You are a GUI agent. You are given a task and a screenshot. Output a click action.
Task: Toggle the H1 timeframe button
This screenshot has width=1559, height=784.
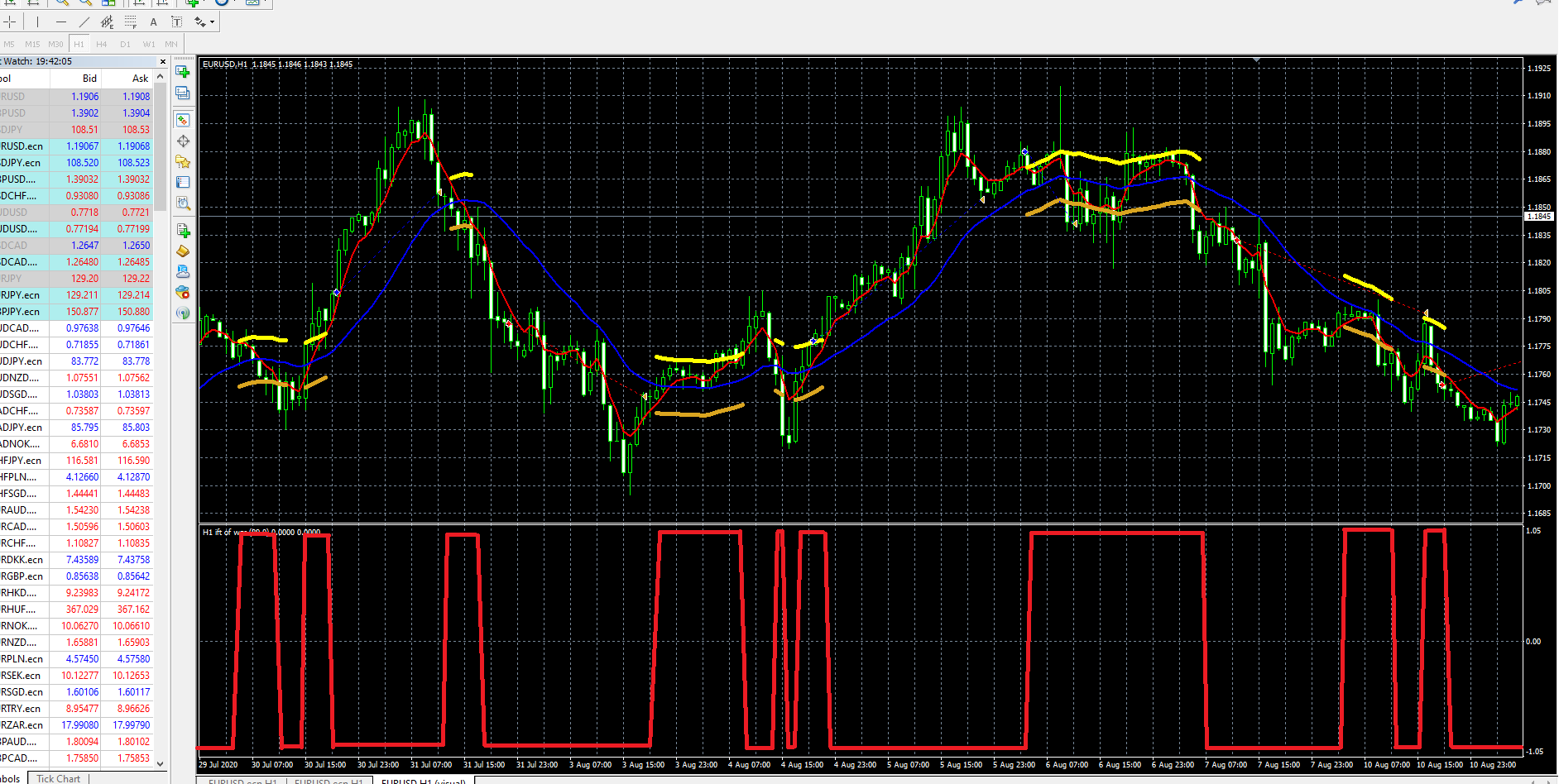79,44
